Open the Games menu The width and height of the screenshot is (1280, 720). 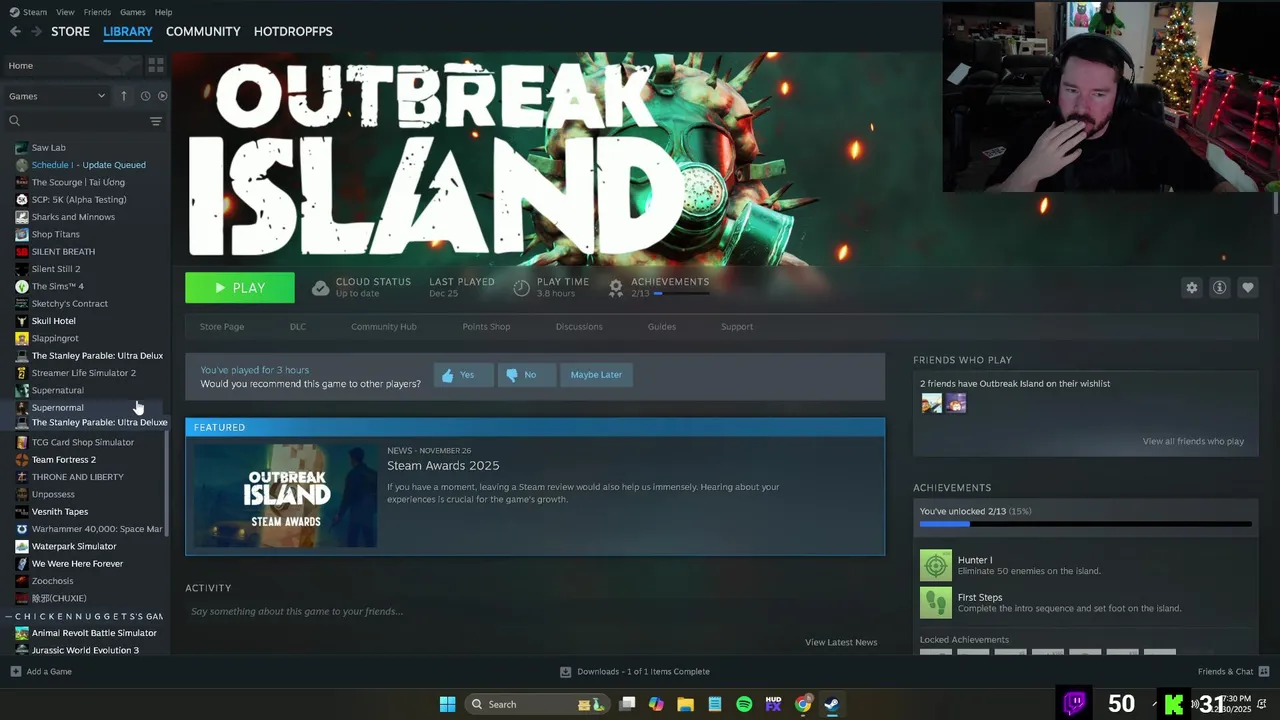coord(132,12)
